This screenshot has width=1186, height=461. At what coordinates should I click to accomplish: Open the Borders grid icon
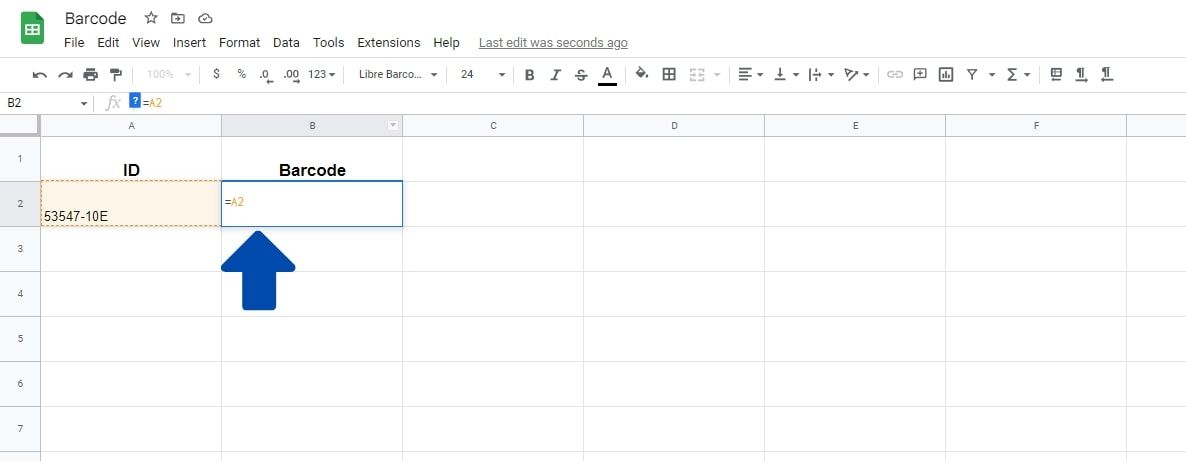669,74
